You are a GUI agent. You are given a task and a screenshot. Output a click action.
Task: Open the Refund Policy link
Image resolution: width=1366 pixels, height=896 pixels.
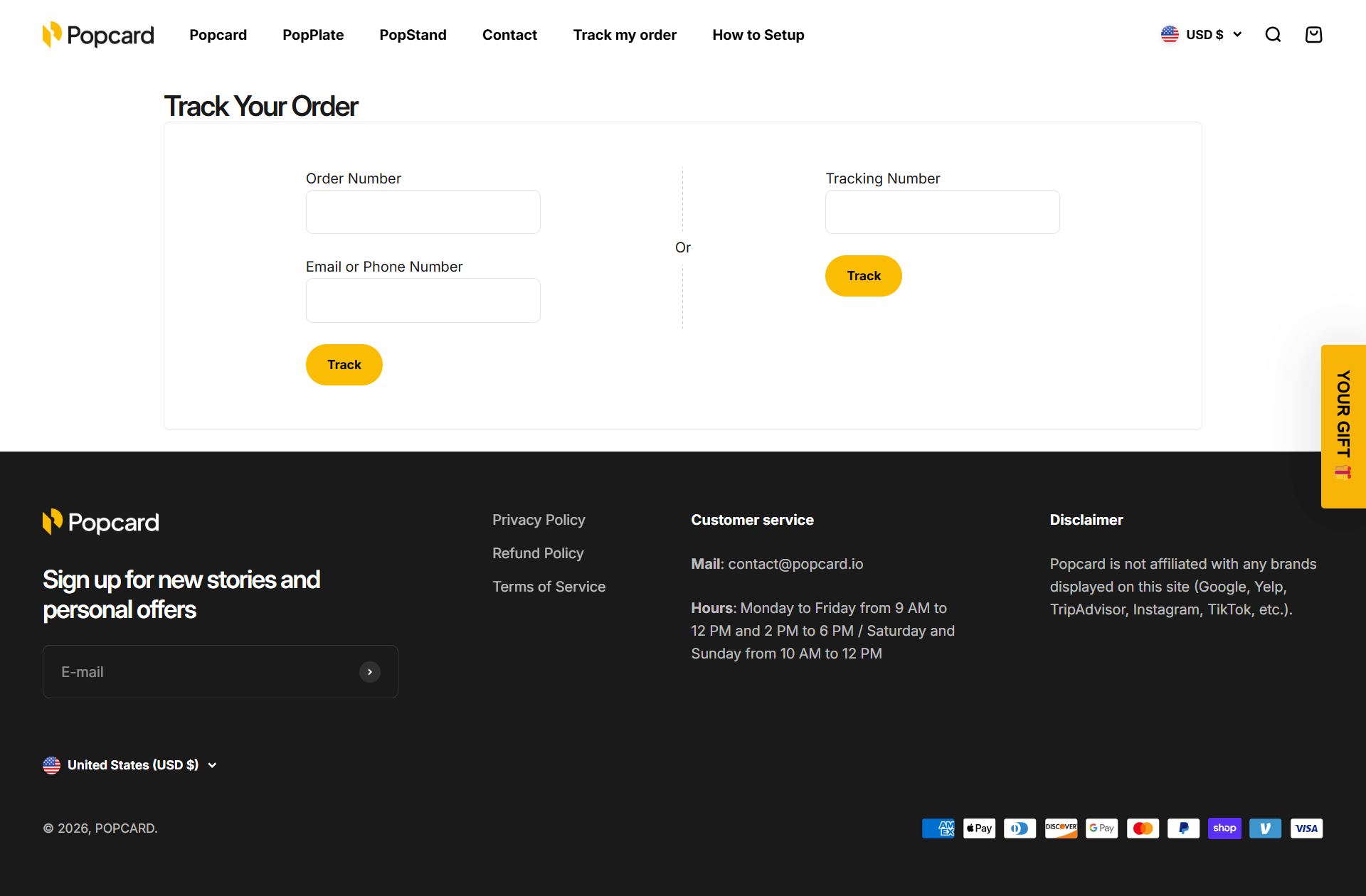tap(538, 553)
